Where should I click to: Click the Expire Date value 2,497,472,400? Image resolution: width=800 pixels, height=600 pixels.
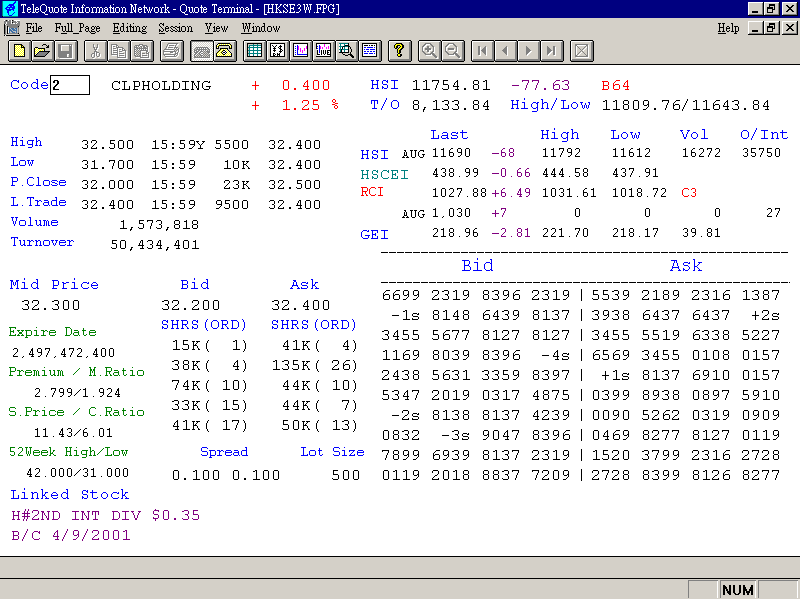pos(64,353)
